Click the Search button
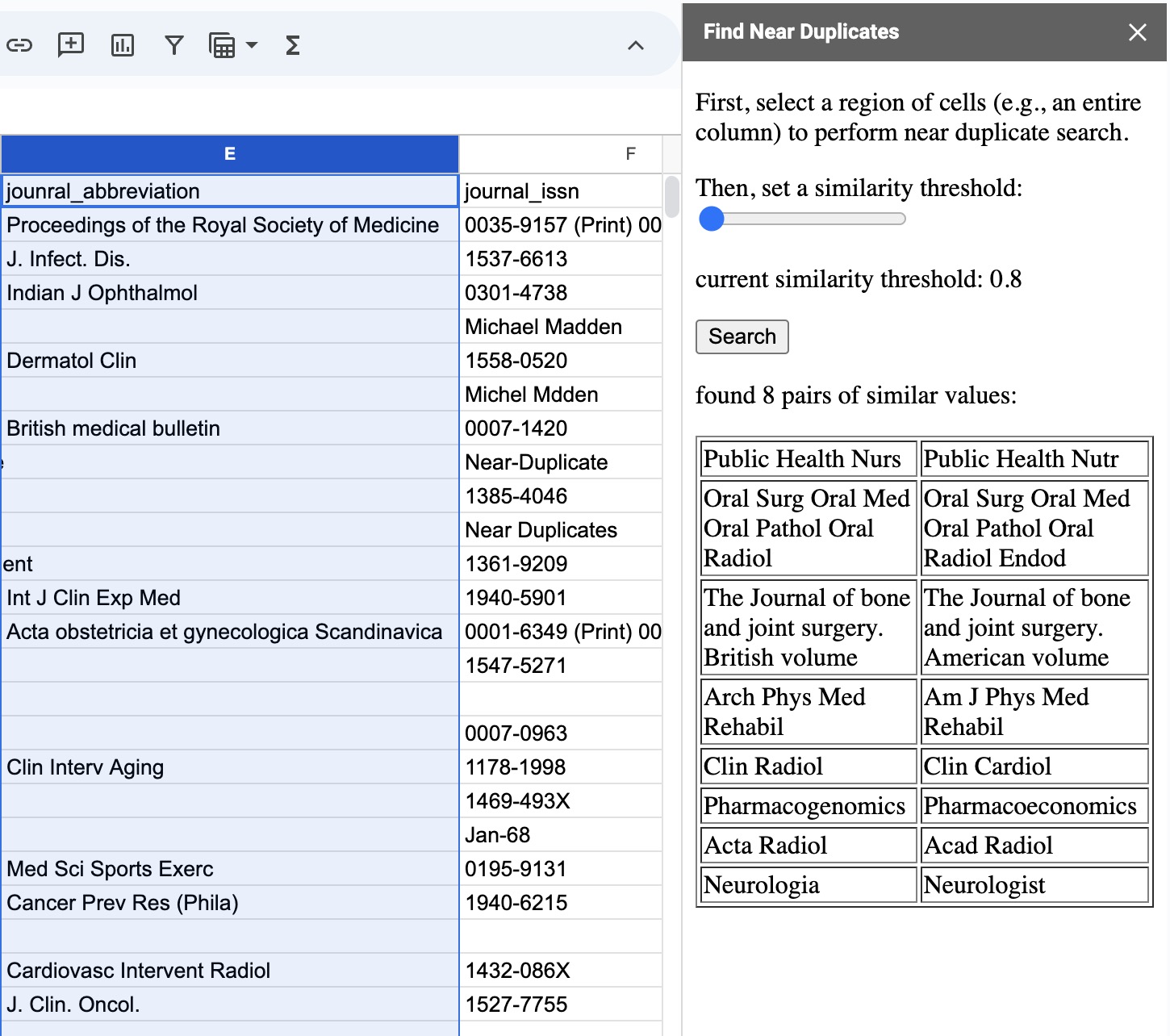Screen dimensions: 1170x1036 742,336
